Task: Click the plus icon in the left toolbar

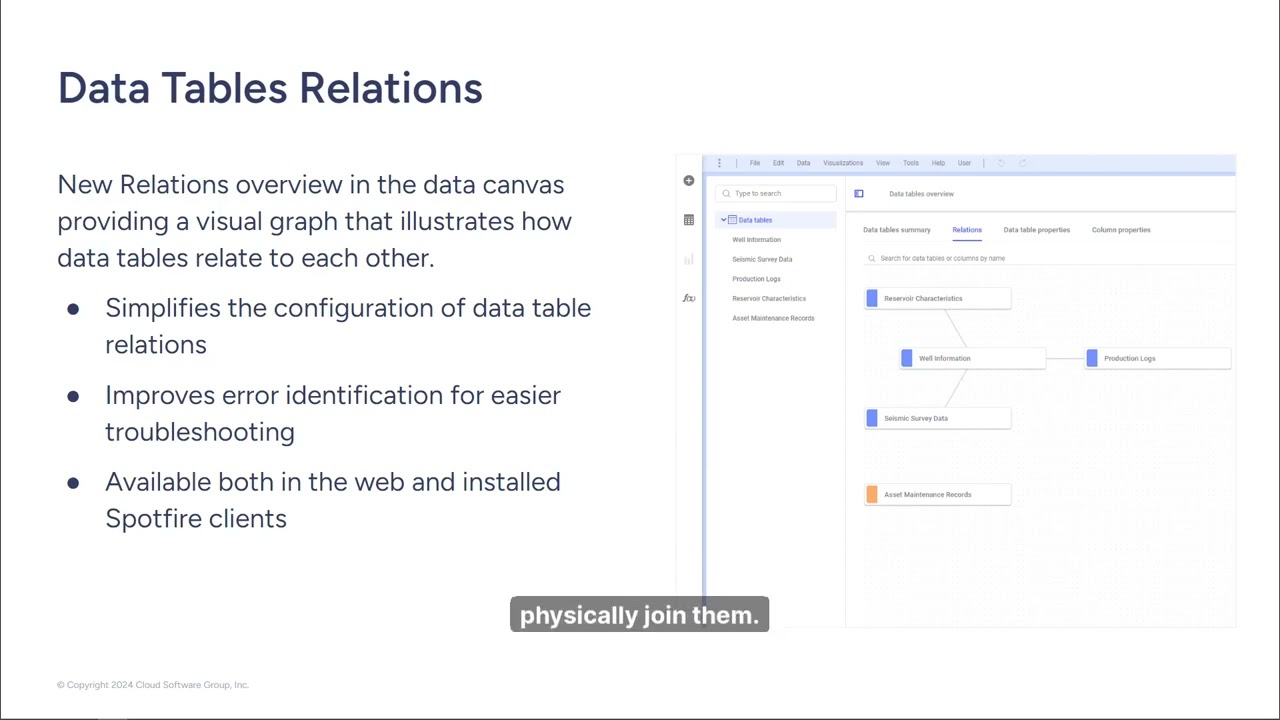Action: (688, 180)
